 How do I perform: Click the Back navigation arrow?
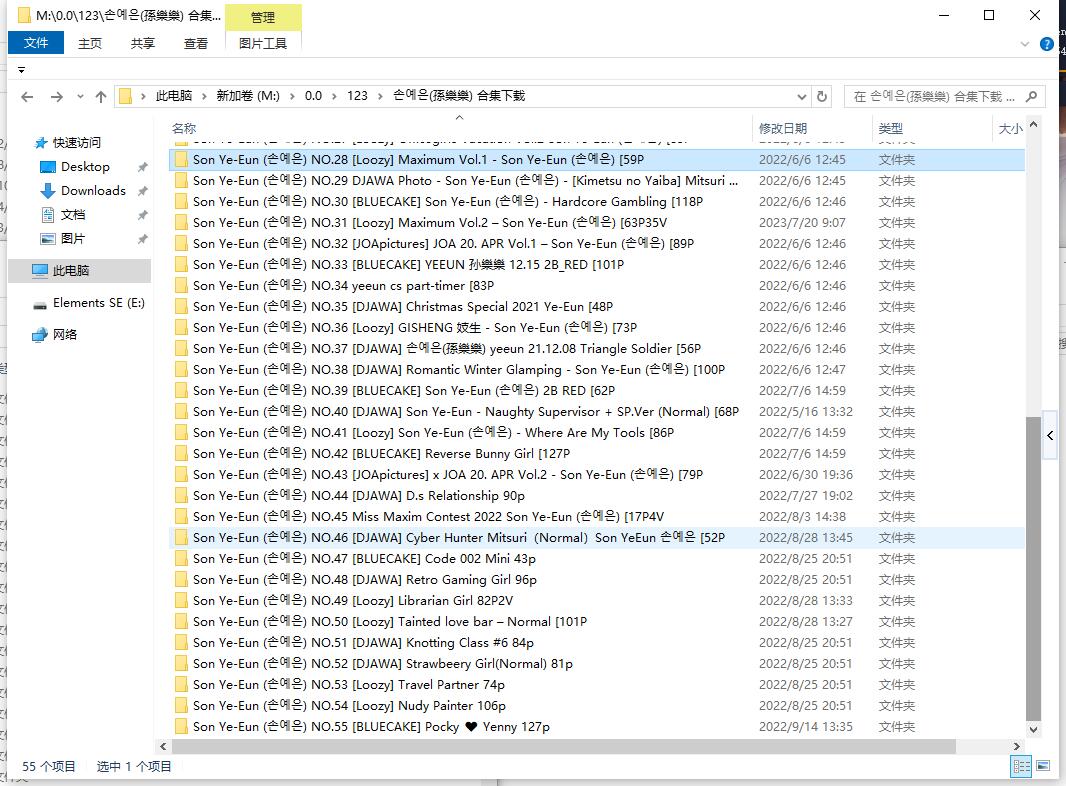tap(27, 97)
